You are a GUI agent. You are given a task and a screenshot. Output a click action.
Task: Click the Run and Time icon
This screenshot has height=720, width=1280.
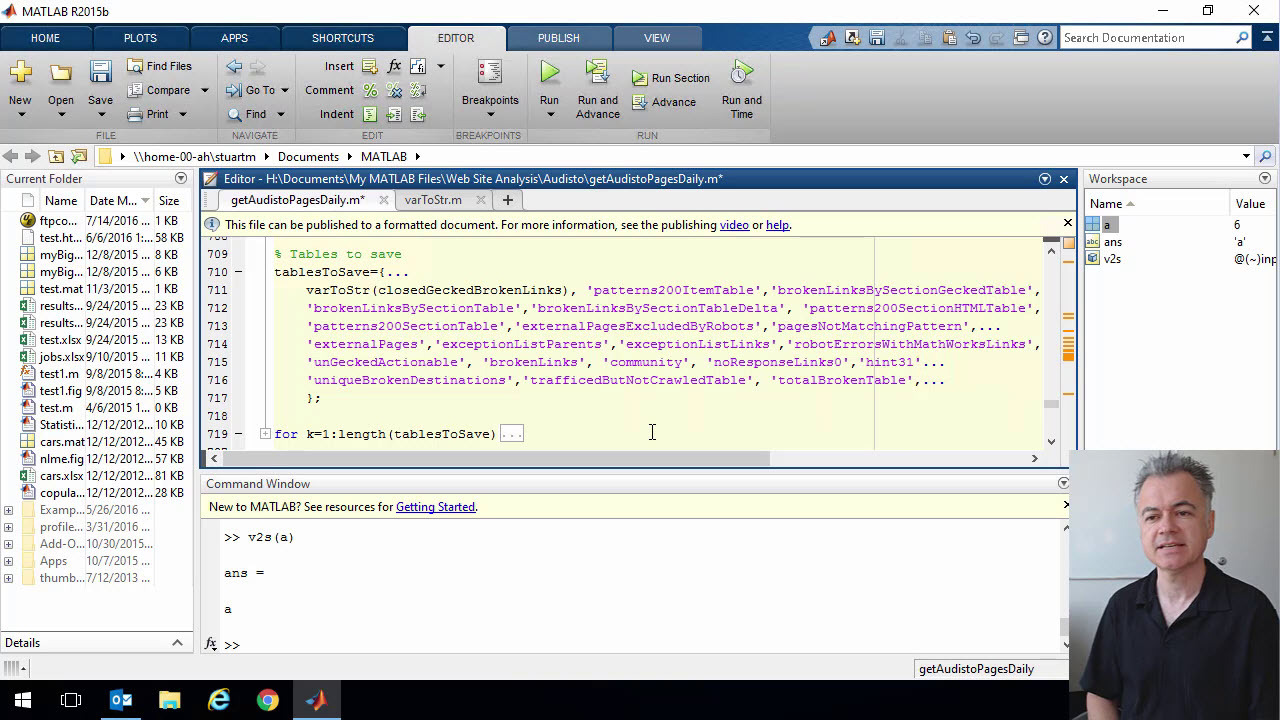pos(741,72)
